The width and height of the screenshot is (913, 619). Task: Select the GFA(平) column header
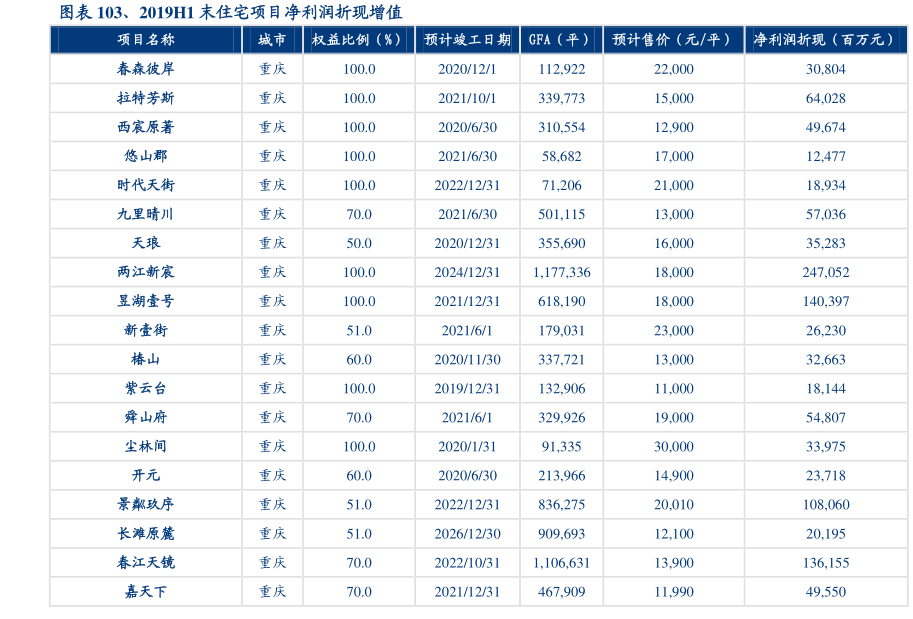561,40
